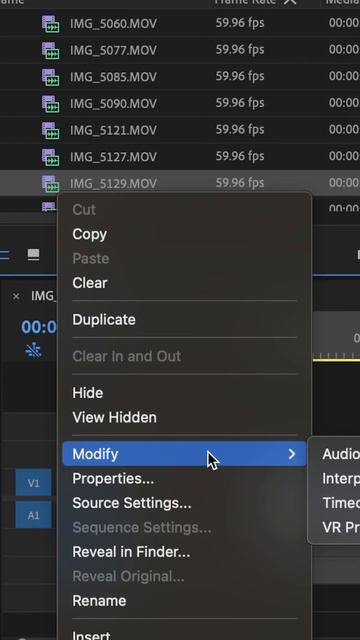Select the IMG_5129.MOV file name

click(113, 184)
